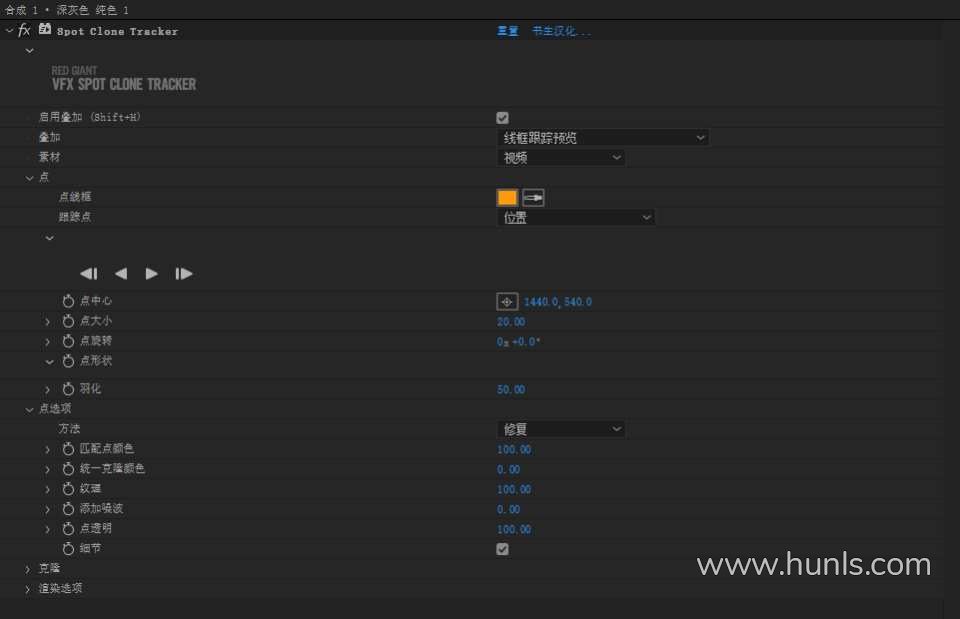Toggle the stopwatch for 添加噪波

(68, 509)
